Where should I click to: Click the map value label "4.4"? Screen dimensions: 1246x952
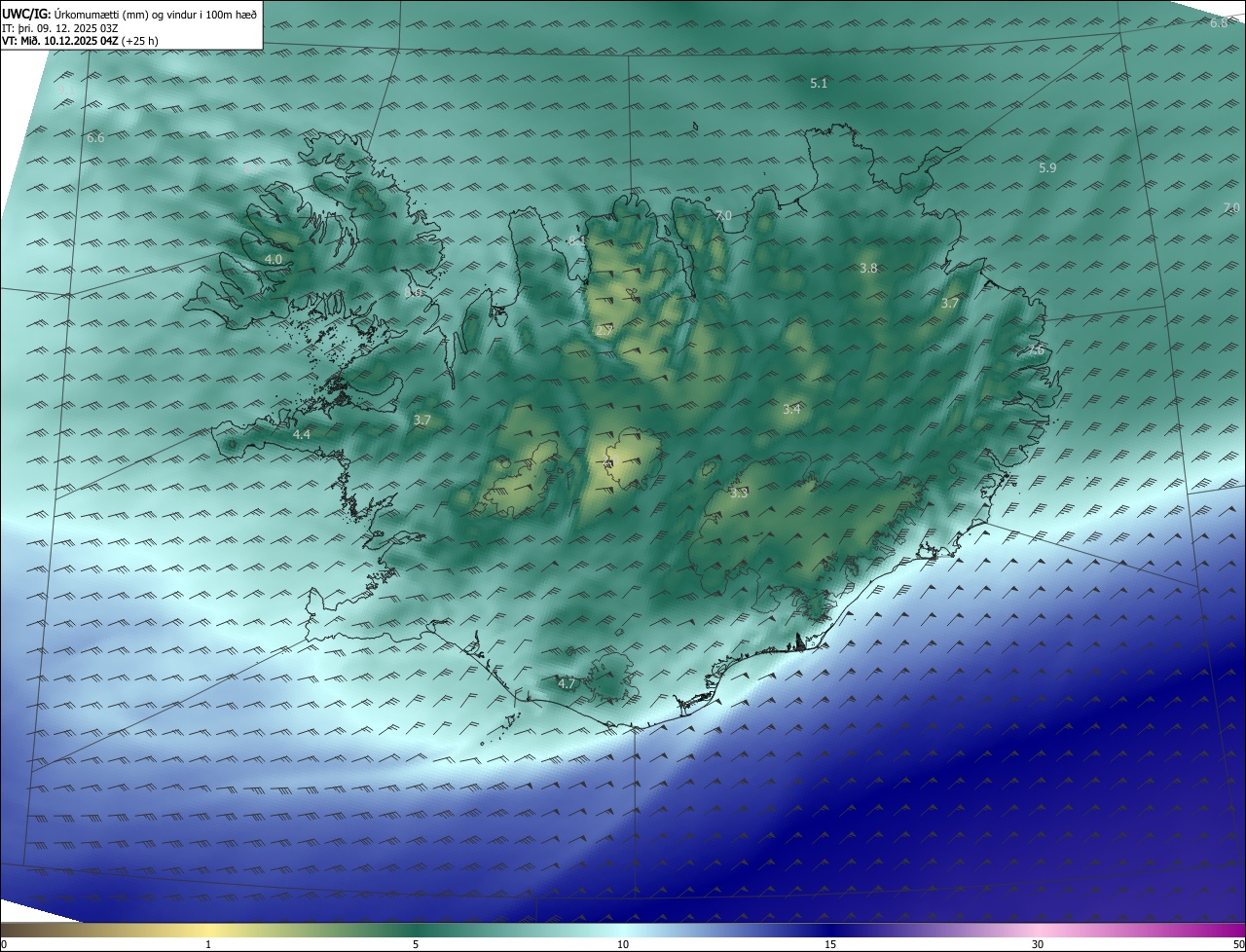click(302, 435)
